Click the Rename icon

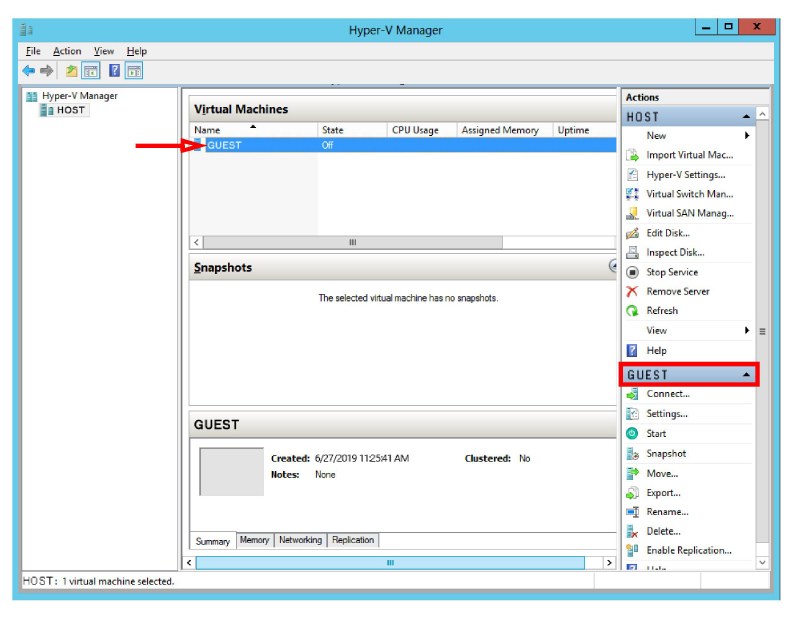(x=632, y=512)
